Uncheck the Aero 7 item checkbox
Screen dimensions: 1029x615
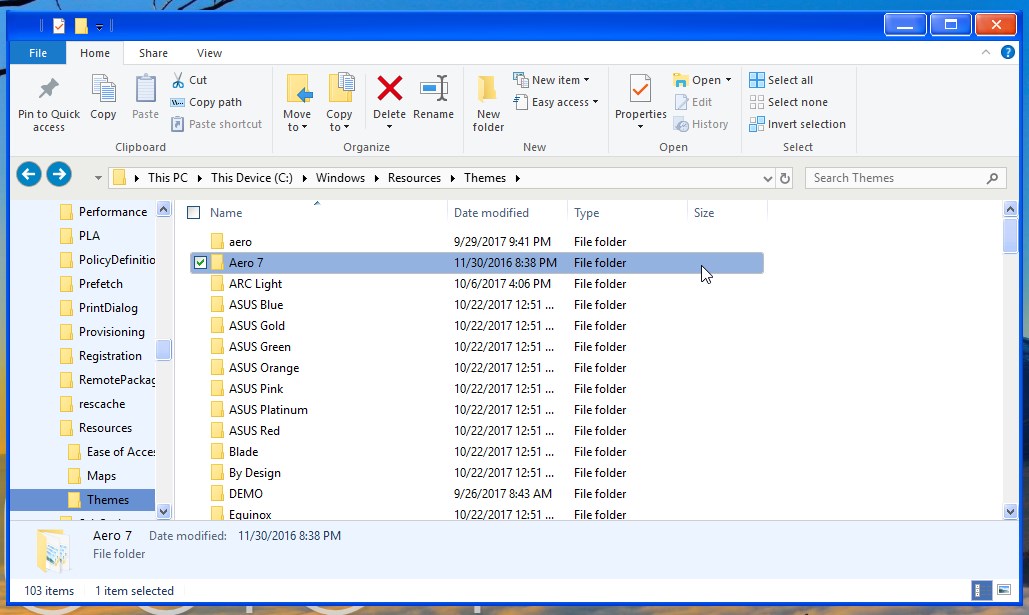click(199, 262)
